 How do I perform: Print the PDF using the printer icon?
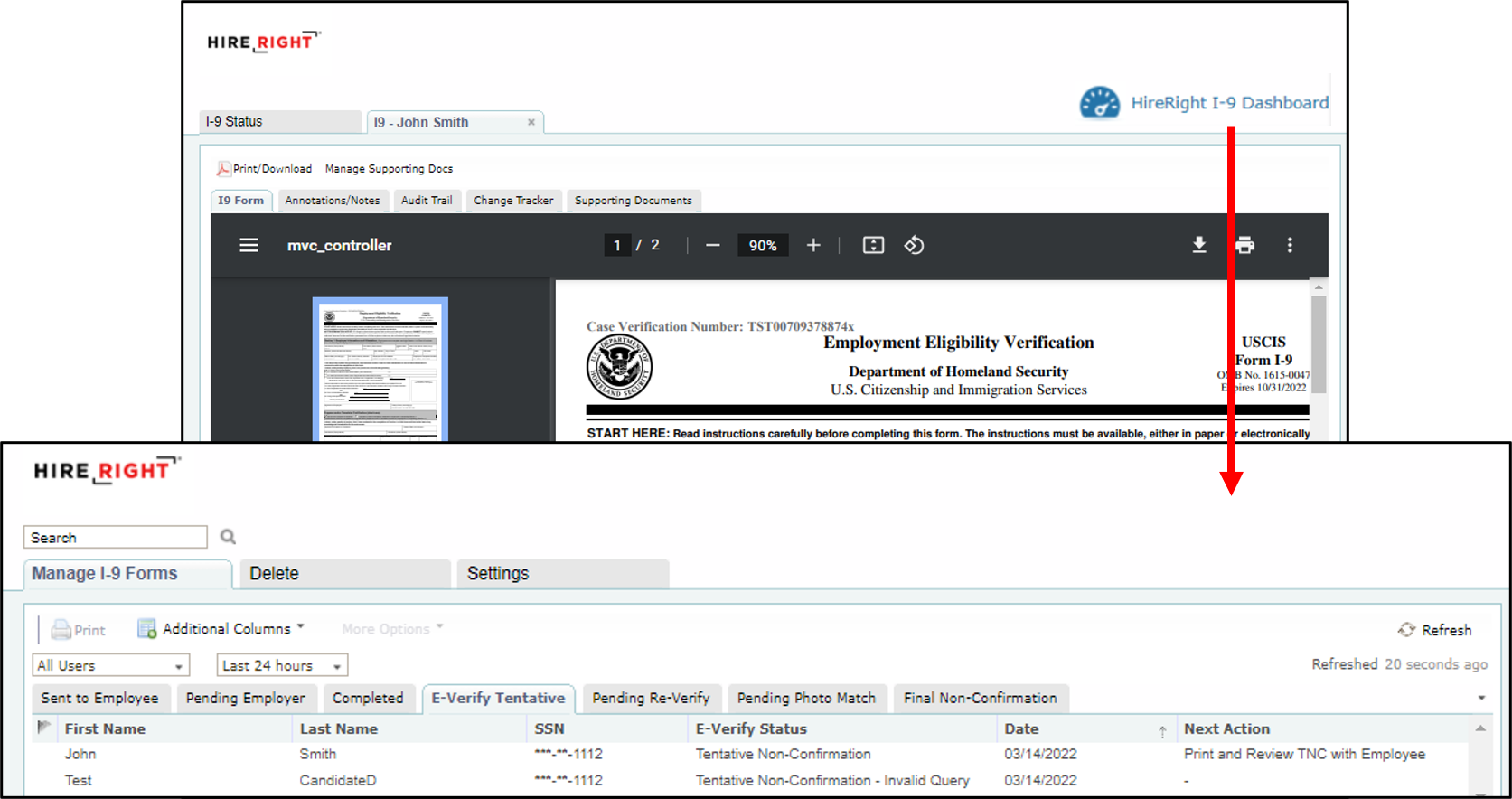click(1244, 245)
